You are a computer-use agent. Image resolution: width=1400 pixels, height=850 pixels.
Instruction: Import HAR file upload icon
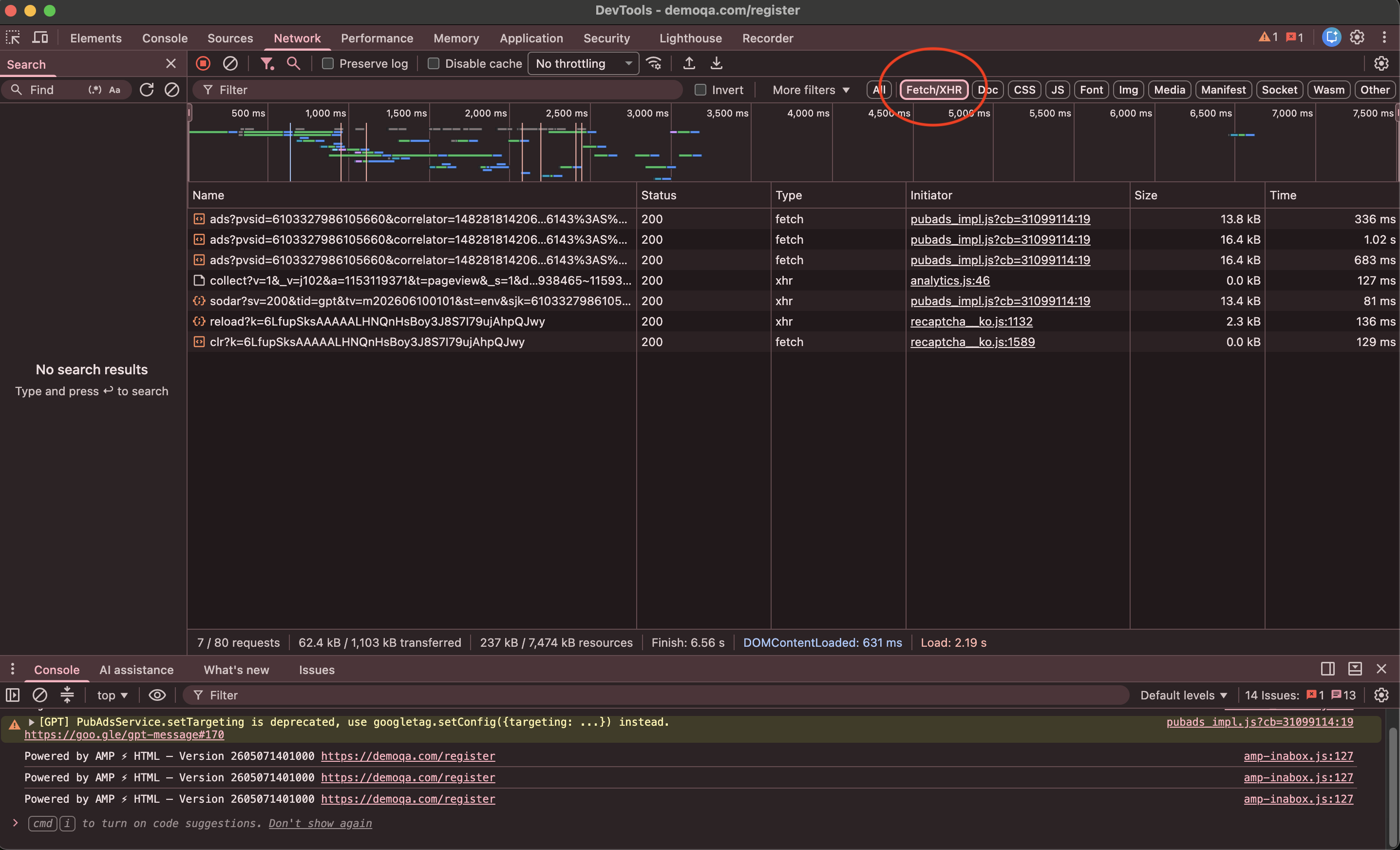click(x=689, y=63)
